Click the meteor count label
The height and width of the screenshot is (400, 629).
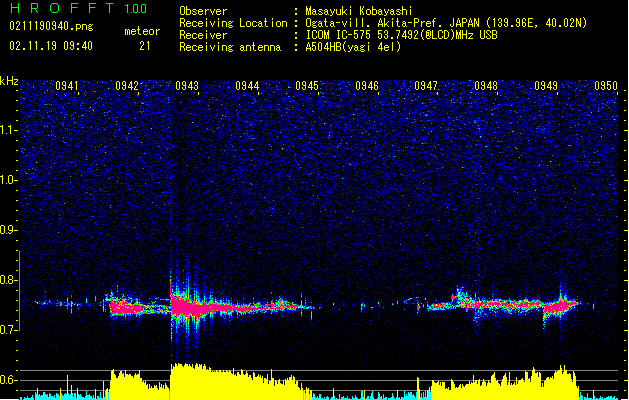pos(142,31)
